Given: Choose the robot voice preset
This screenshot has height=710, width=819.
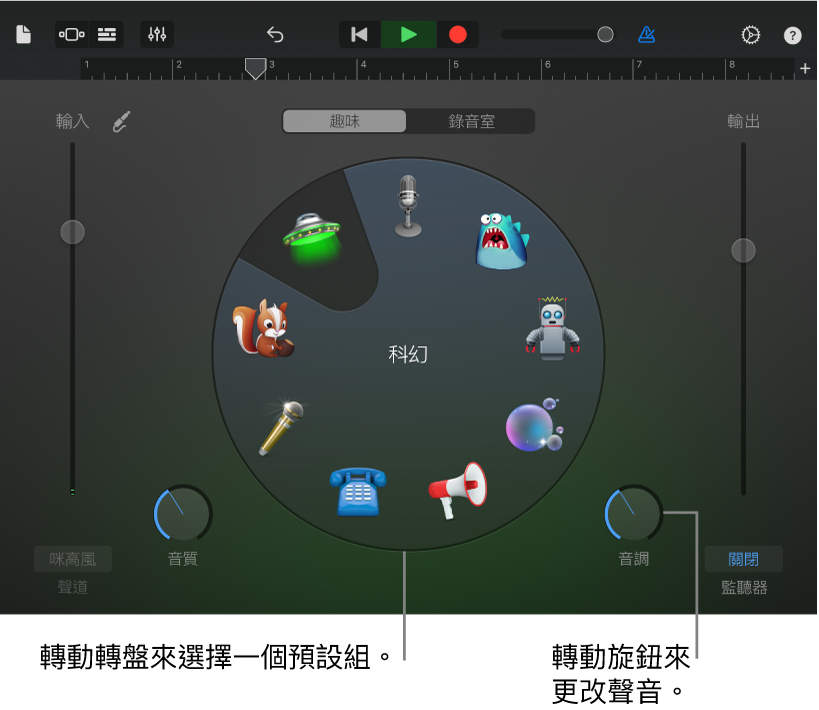Looking at the screenshot, I should pyautogui.click(x=553, y=328).
